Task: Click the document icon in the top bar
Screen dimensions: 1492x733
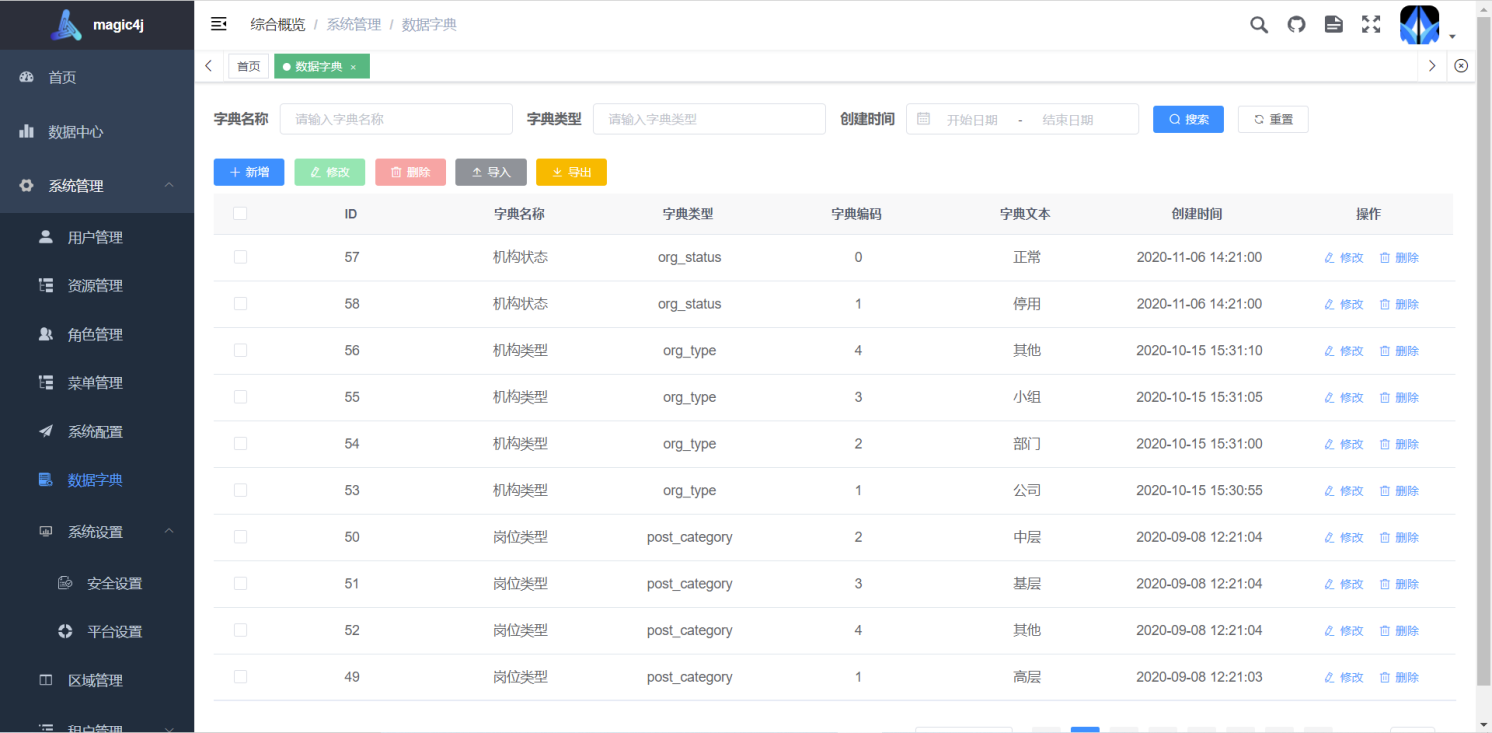Action: (1333, 24)
